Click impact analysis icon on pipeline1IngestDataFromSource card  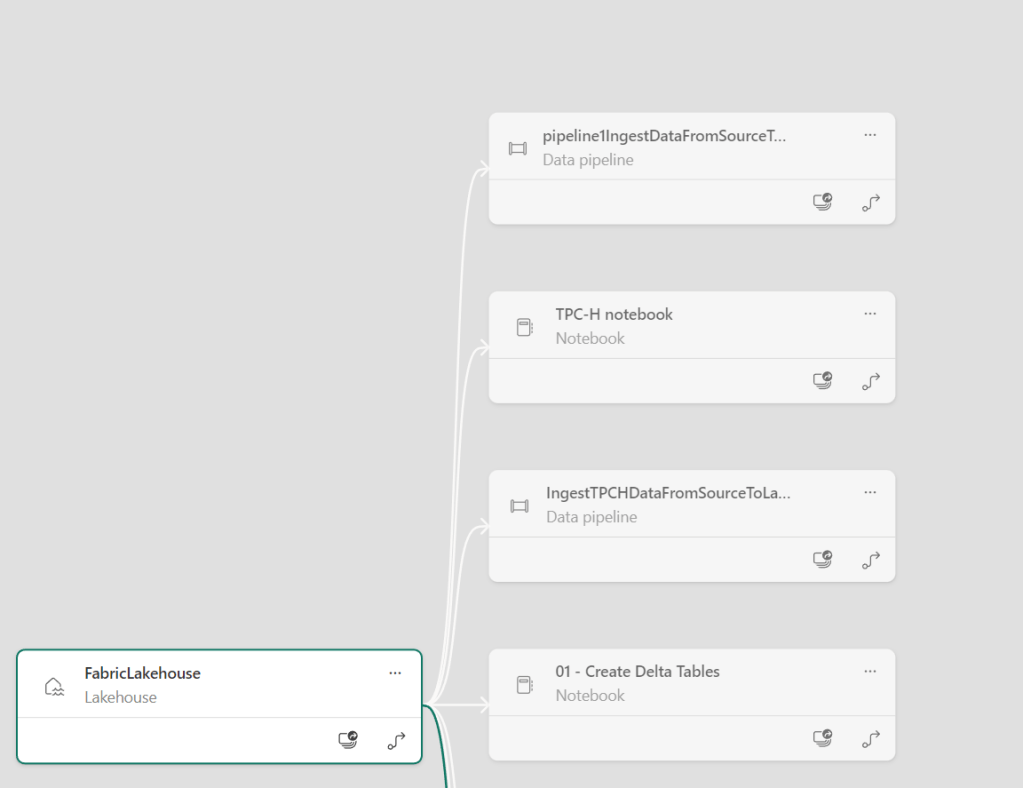(x=822, y=203)
